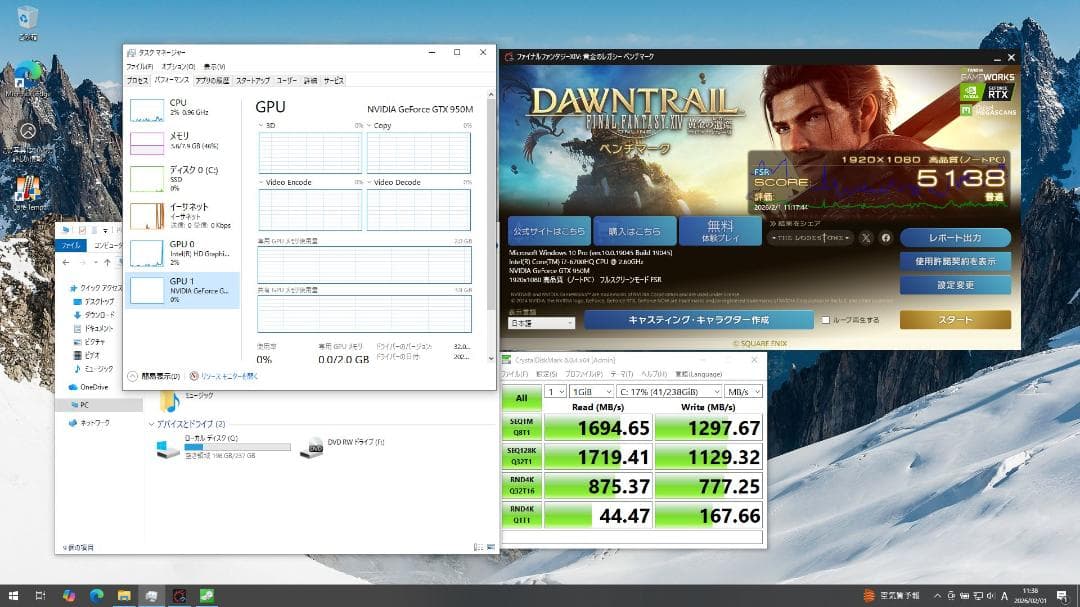Open the 1GiB test size dropdown
This screenshot has width=1080, height=607.
(592, 391)
